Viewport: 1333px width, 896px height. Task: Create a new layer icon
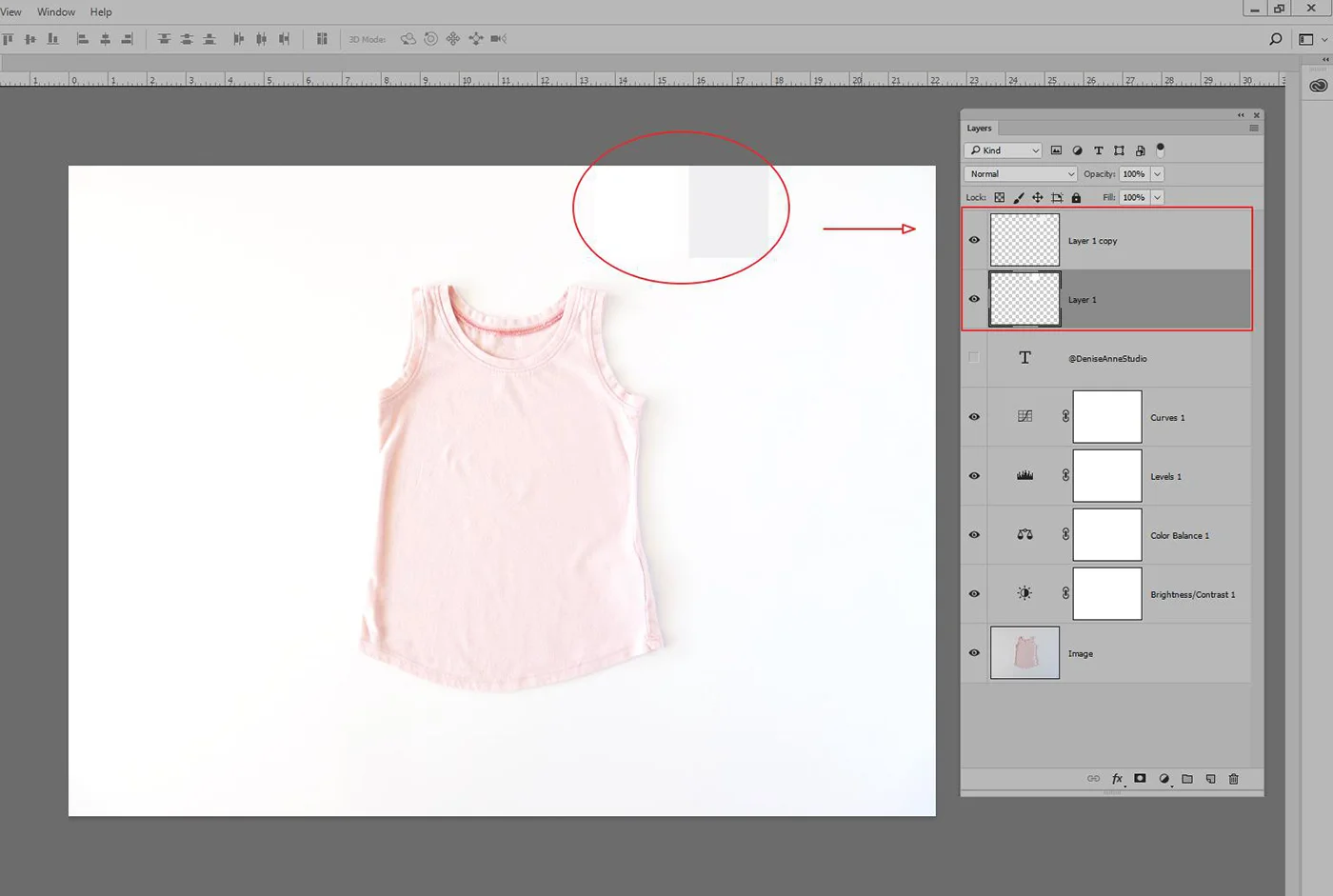pyautogui.click(x=1210, y=779)
